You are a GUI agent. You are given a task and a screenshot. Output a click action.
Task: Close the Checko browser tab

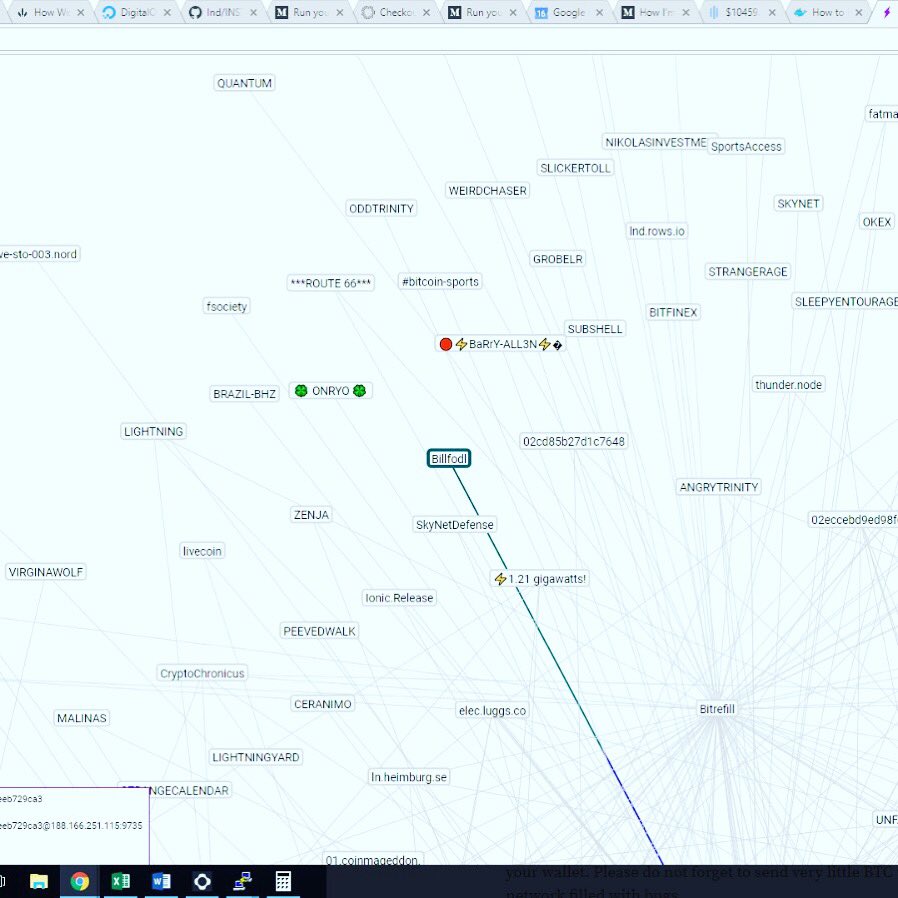point(427,12)
